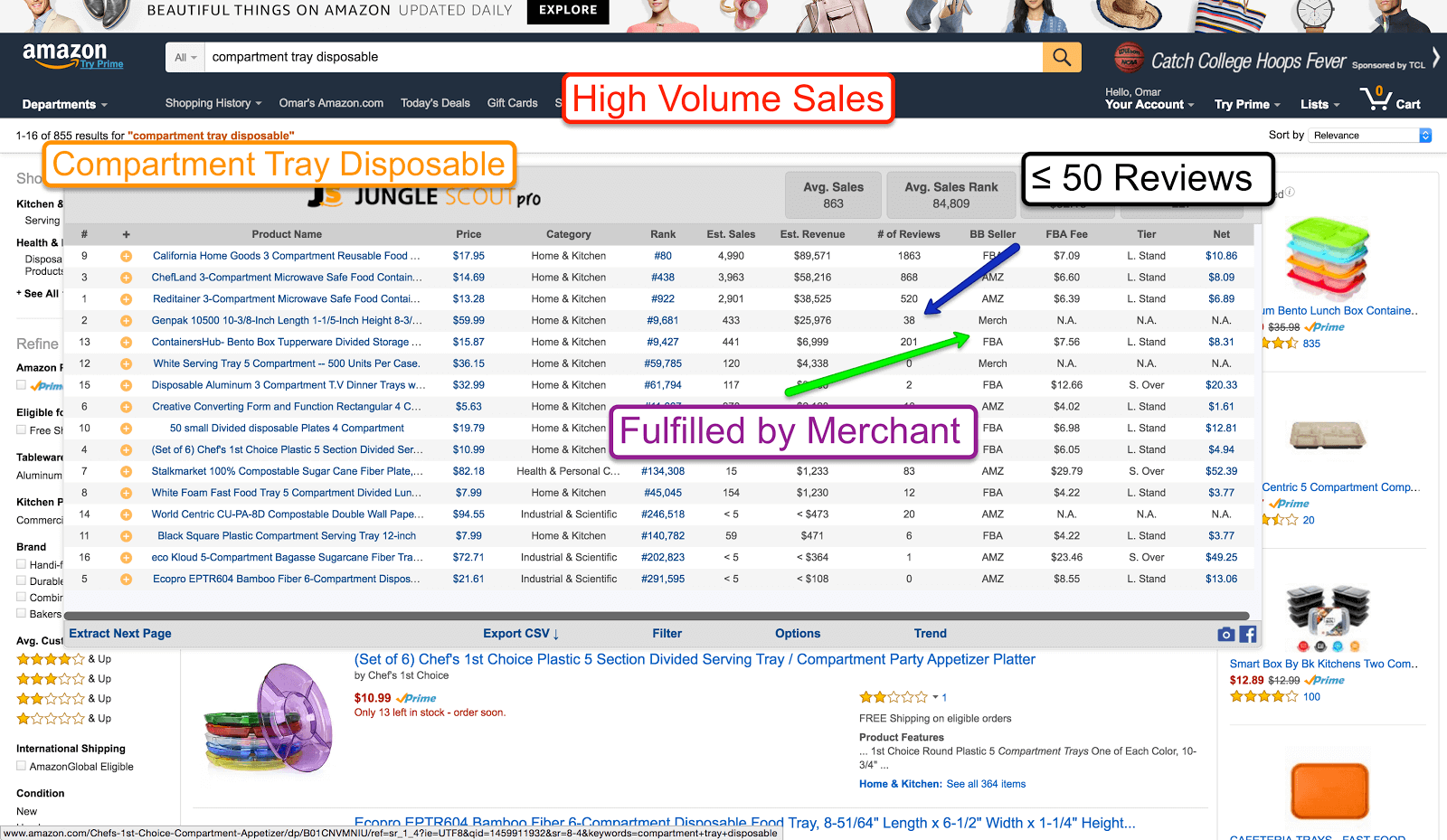Click Extract Next Page in Jungle Scout
The image size is (1447, 840).
tap(120, 634)
